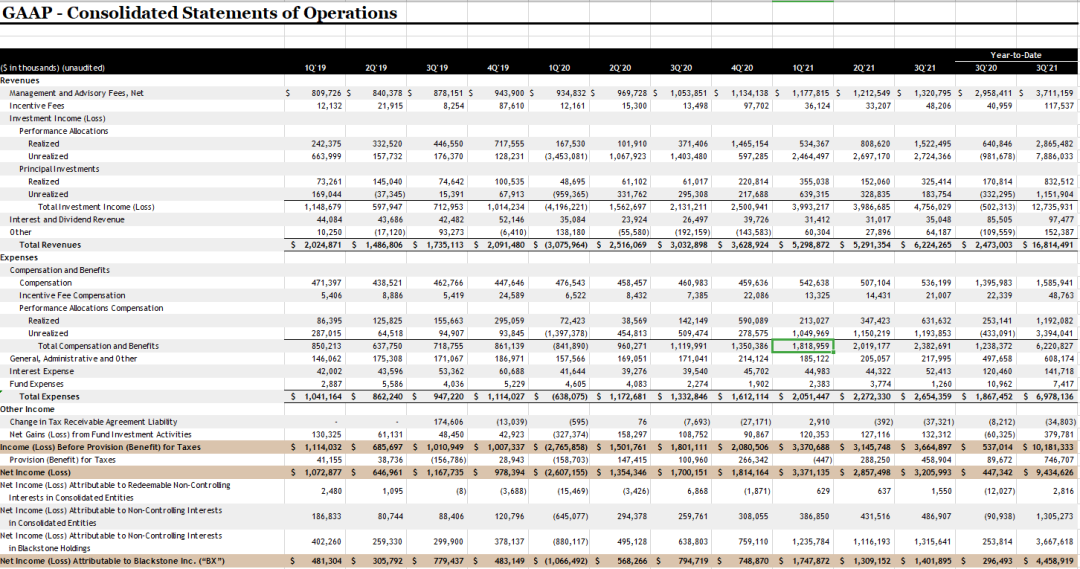Select the 3Q'20 header under Year-to-Date
This screenshot has width=1080, height=569.
pos(986,68)
